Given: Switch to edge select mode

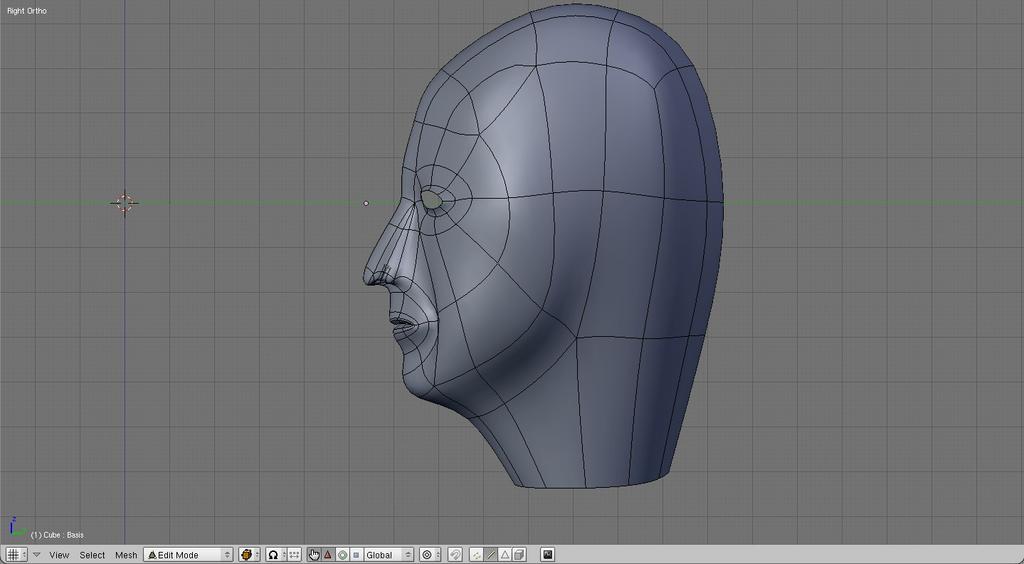Looking at the screenshot, I should [490, 555].
